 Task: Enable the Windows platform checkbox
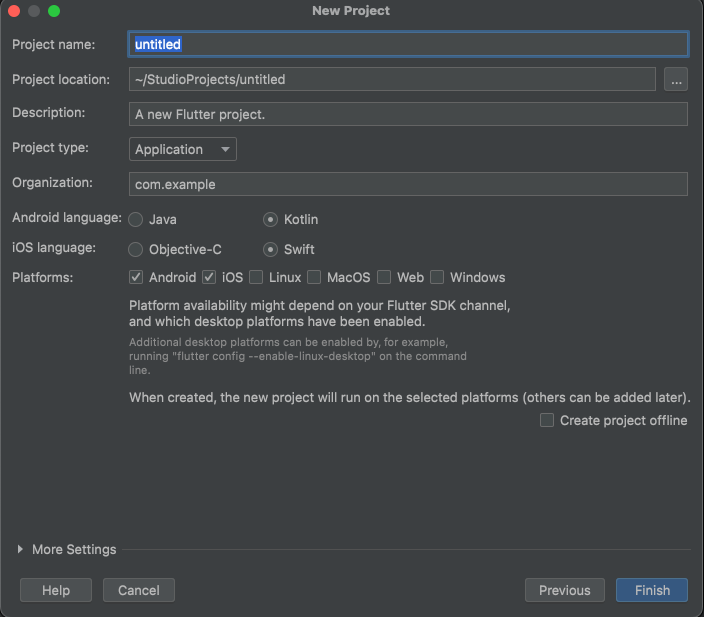point(437,277)
